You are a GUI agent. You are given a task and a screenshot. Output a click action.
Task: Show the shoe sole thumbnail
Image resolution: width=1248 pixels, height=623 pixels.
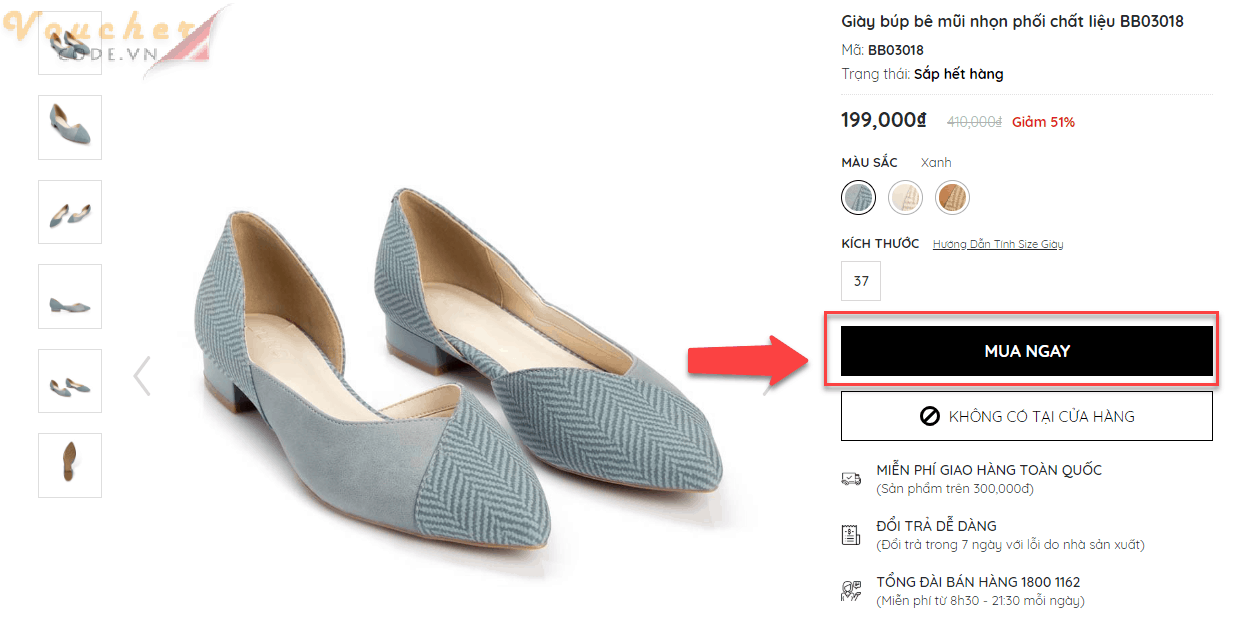70,465
